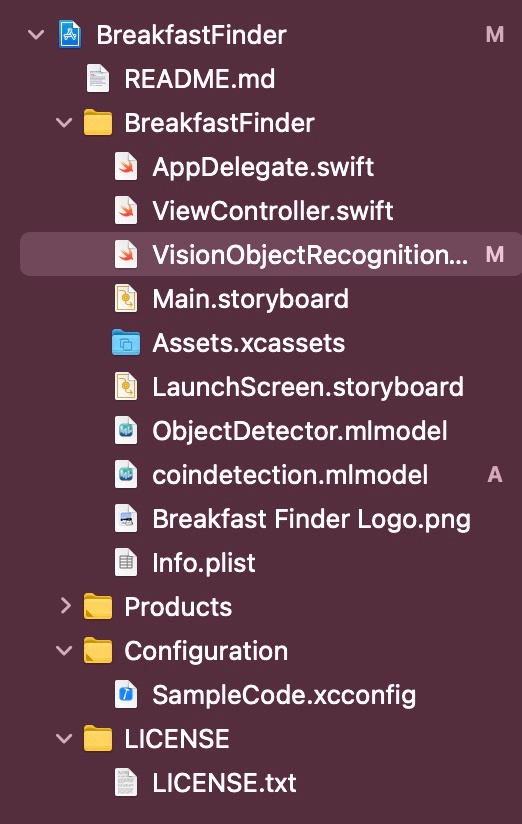This screenshot has height=824, width=522.
Task: Click the storyboard icon next to Main.storyboard
Action: [126, 298]
